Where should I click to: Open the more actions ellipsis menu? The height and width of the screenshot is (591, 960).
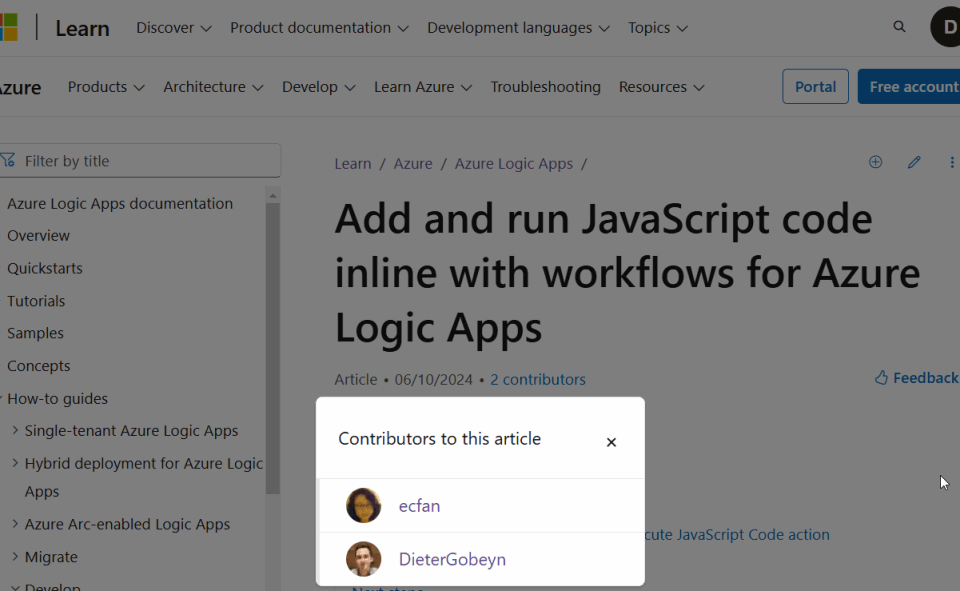[x=951, y=162]
